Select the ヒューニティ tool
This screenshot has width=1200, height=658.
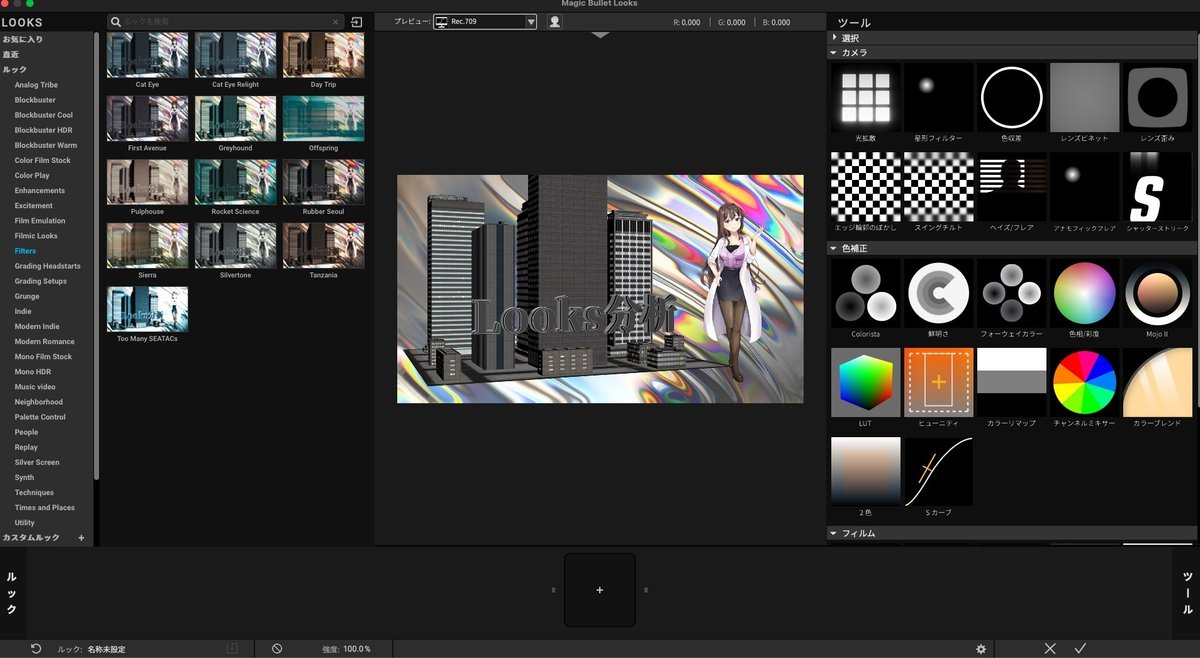pyautogui.click(x=939, y=382)
